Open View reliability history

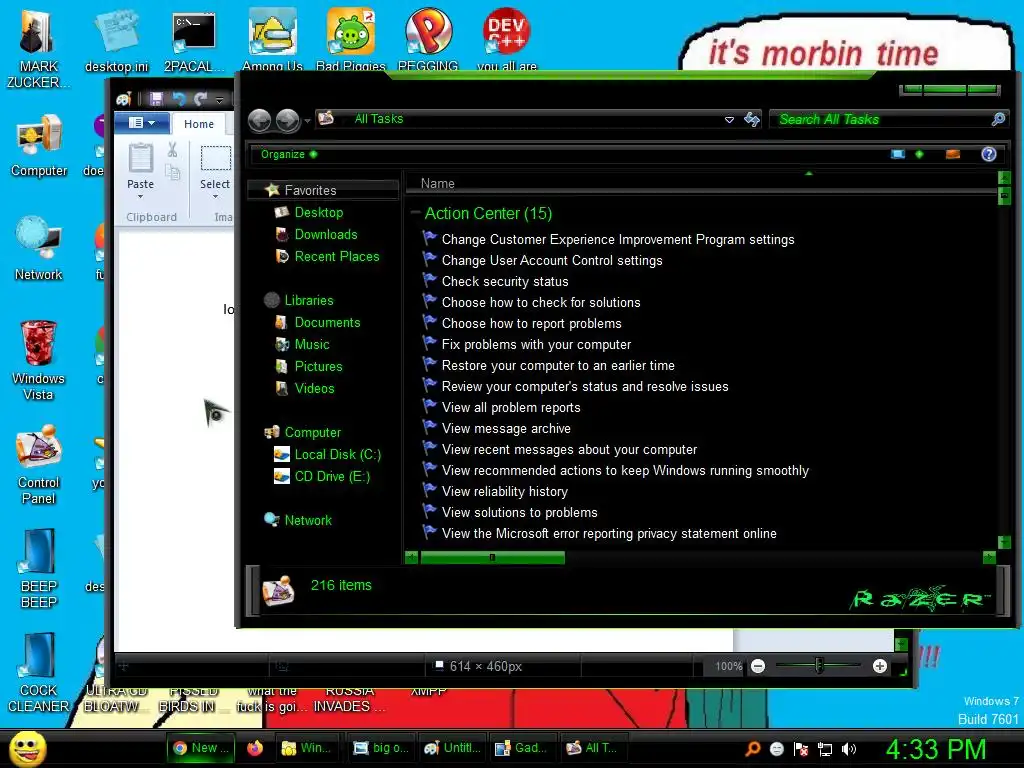click(x=504, y=491)
